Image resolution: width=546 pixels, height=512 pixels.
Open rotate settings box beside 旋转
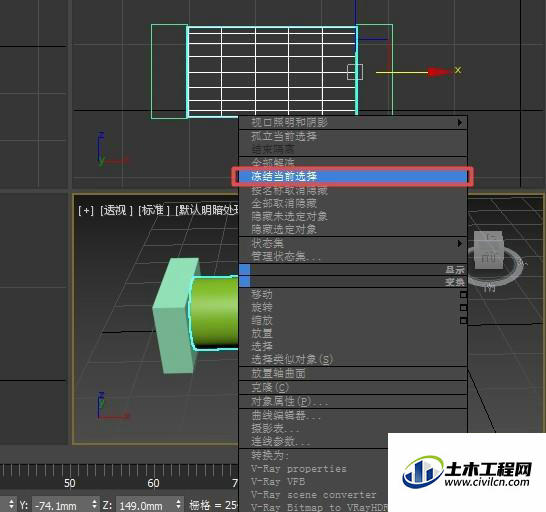click(x=463, y=308)
